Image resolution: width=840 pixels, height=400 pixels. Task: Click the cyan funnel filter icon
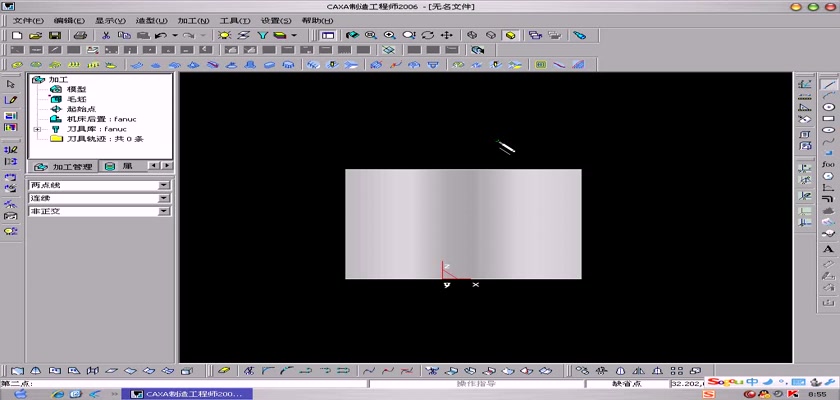click(x=262, y=35)
